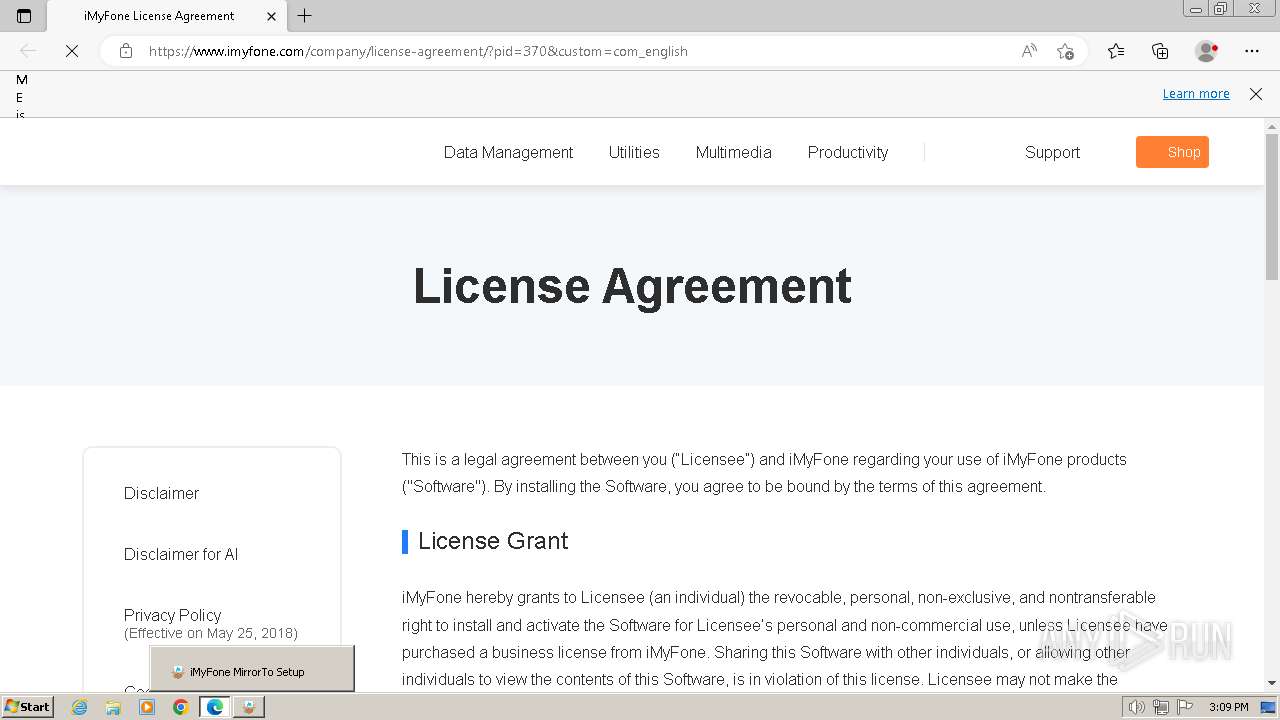1280x720 pixels.
Task: Go back to the previous page
Action: [x=28, y=51]
